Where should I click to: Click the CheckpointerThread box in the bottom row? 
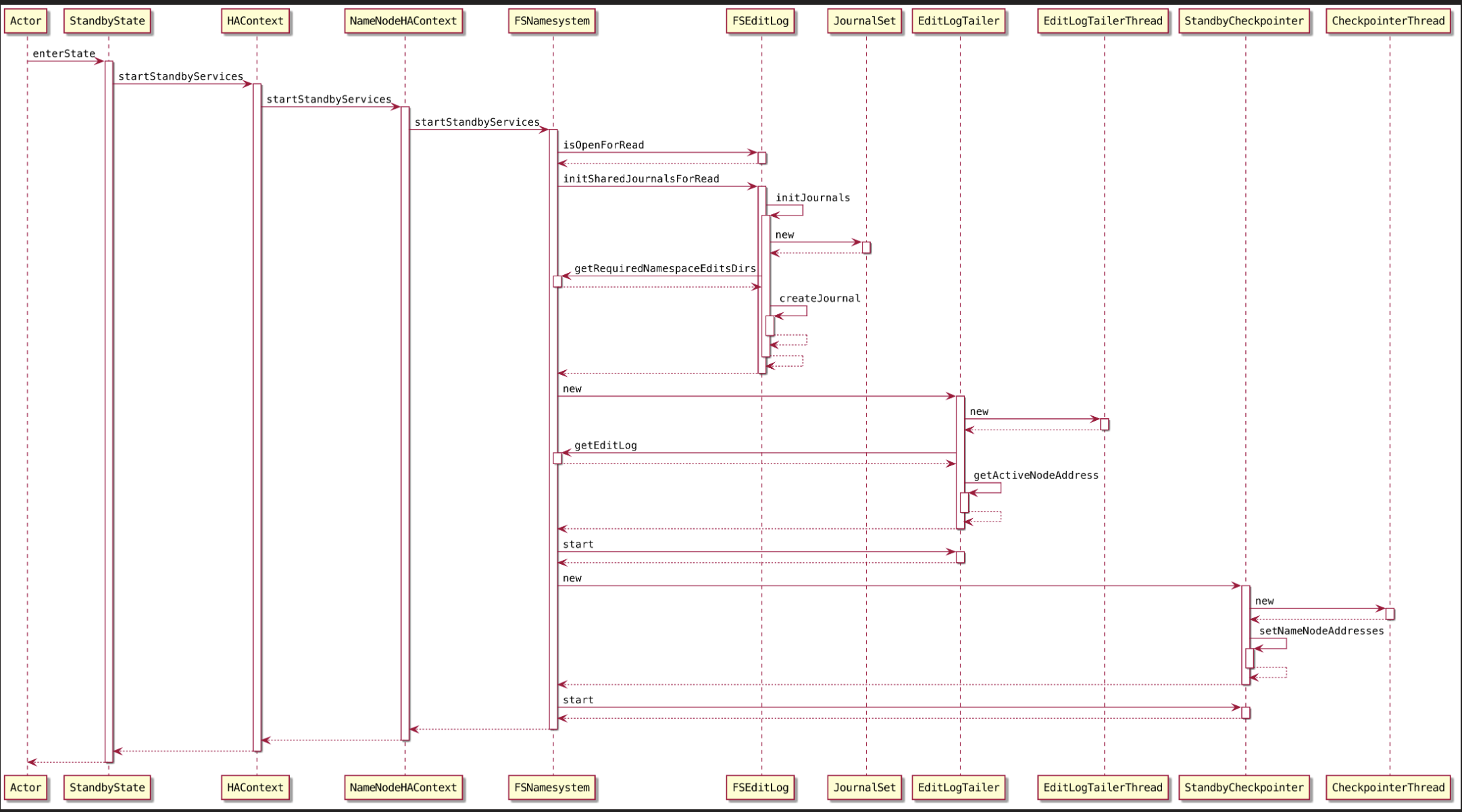point(1388,787)
